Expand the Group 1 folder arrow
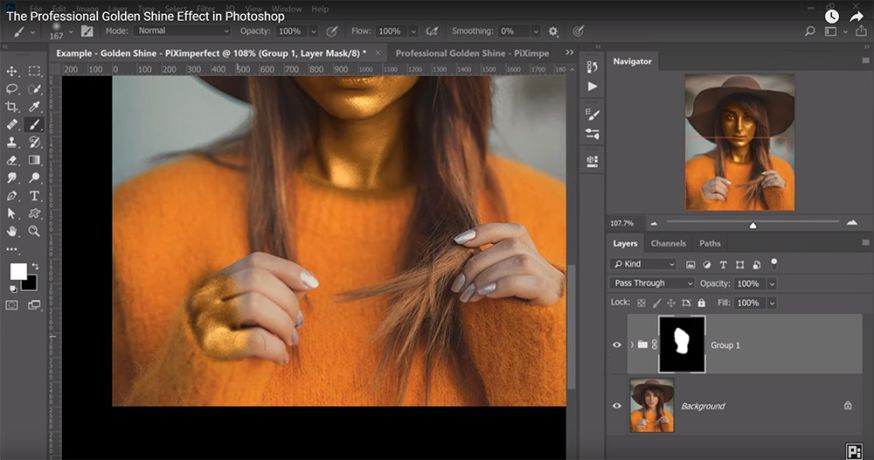 631,345
